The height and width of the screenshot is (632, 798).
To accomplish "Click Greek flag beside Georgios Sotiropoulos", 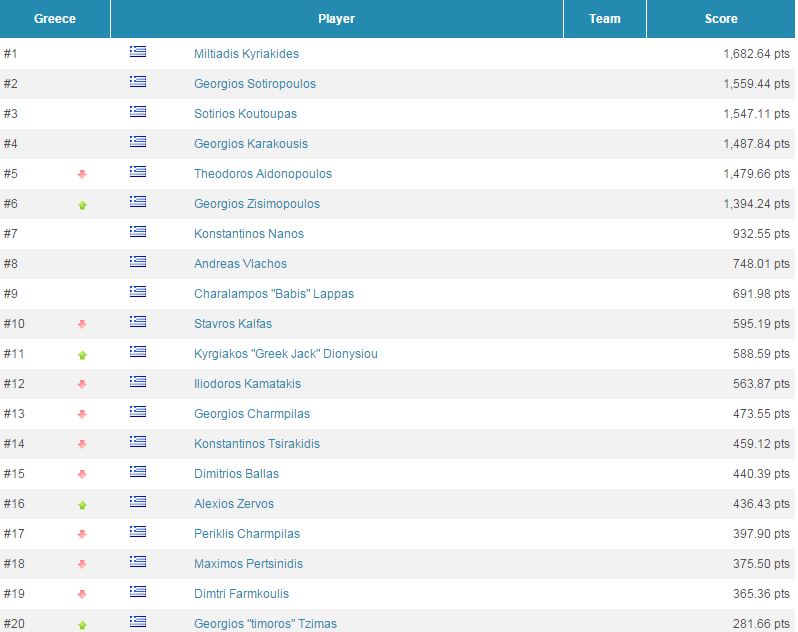I will 138,81.
